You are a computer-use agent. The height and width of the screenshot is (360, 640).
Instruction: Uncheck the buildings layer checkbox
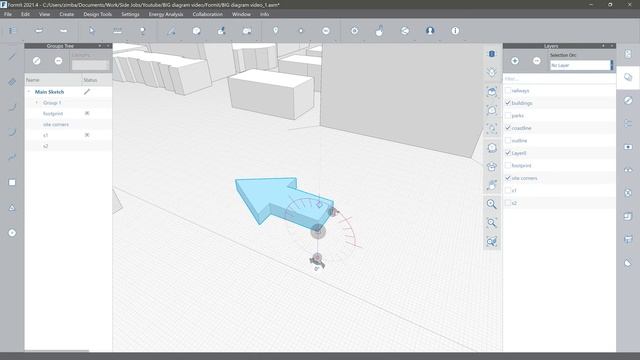[508, 103]
